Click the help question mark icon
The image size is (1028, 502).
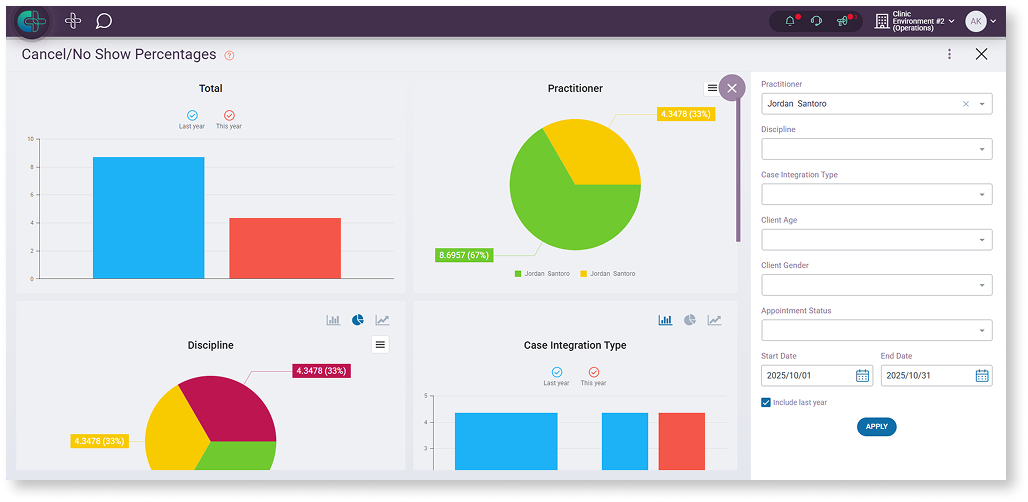[229, 55]
